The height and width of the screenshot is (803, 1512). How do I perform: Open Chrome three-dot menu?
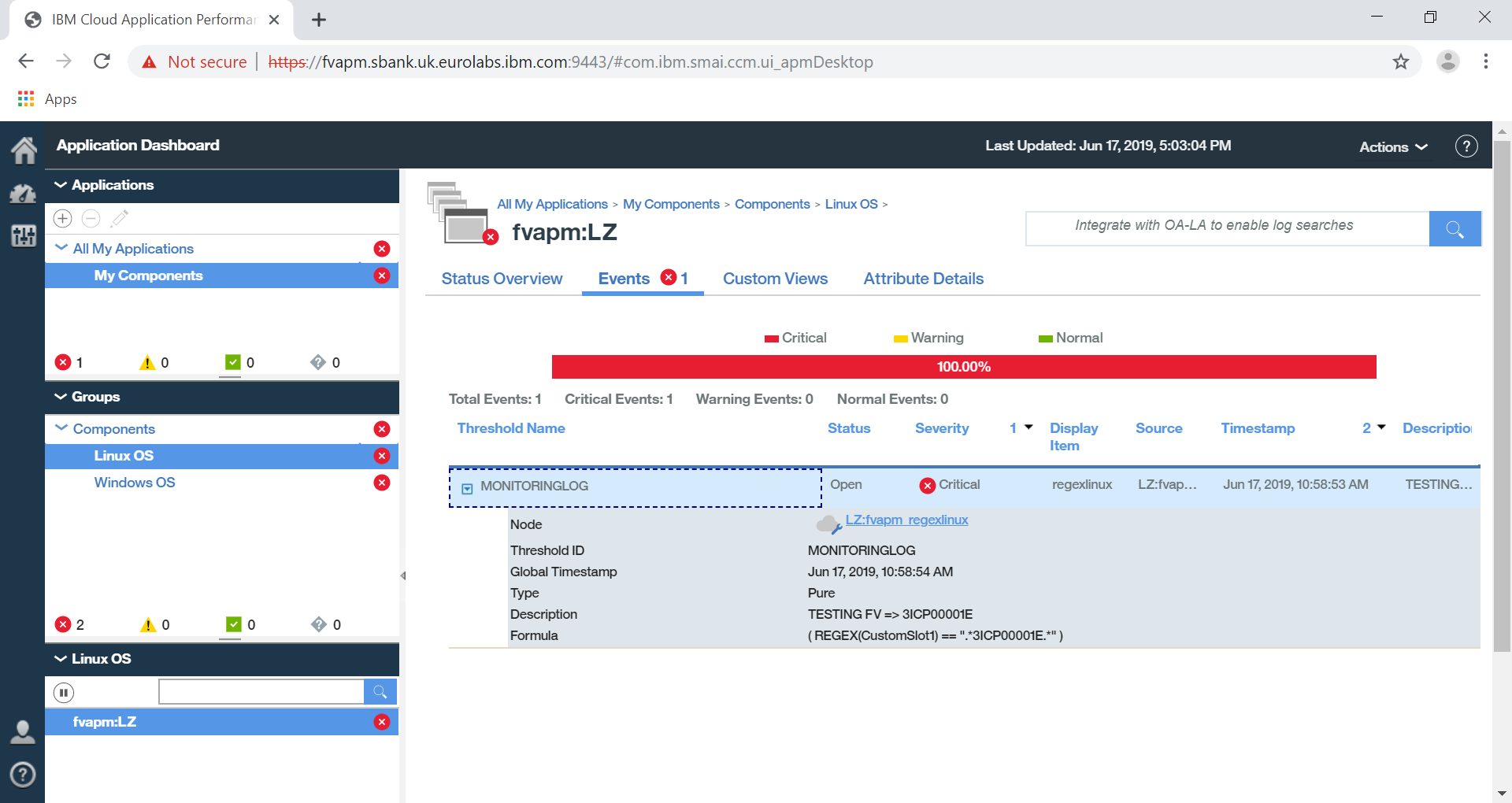click(1485, 61)
